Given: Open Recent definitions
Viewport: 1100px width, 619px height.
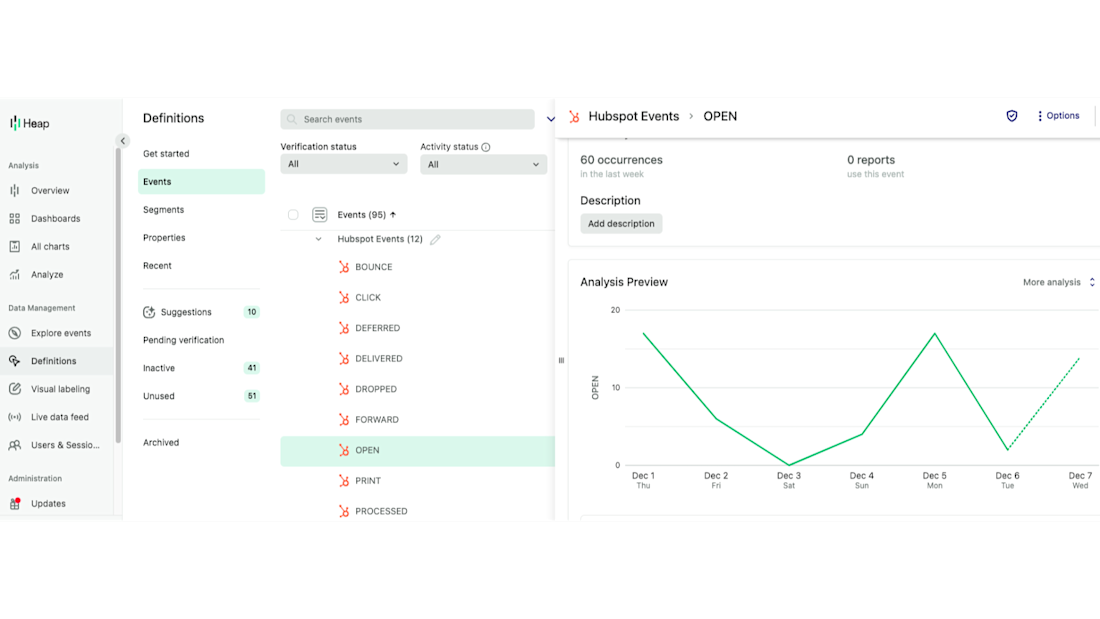Looking at the screenshot, I should pyautogui.click(x=157, y=266).
